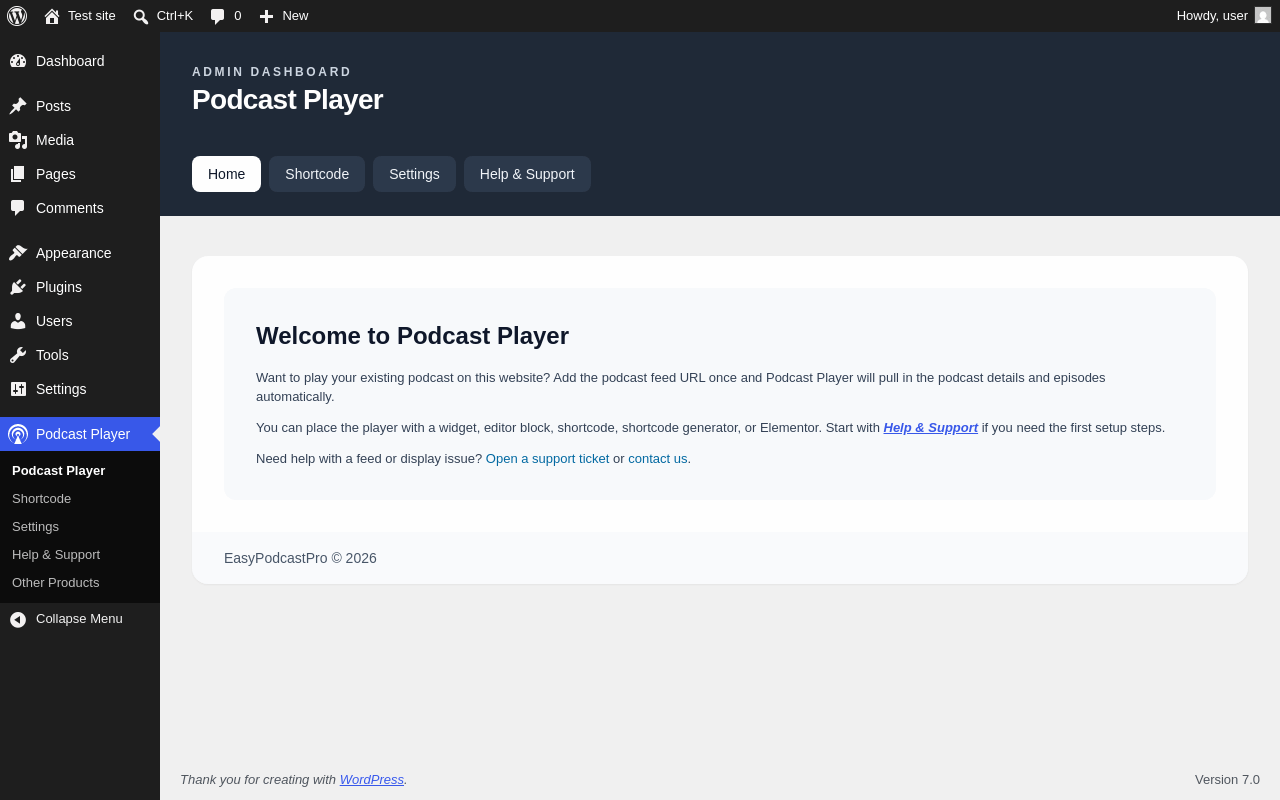This screenshot has width=1280, height=800.
Task: Open the WordPress link in footer
Action: (372, 780)
